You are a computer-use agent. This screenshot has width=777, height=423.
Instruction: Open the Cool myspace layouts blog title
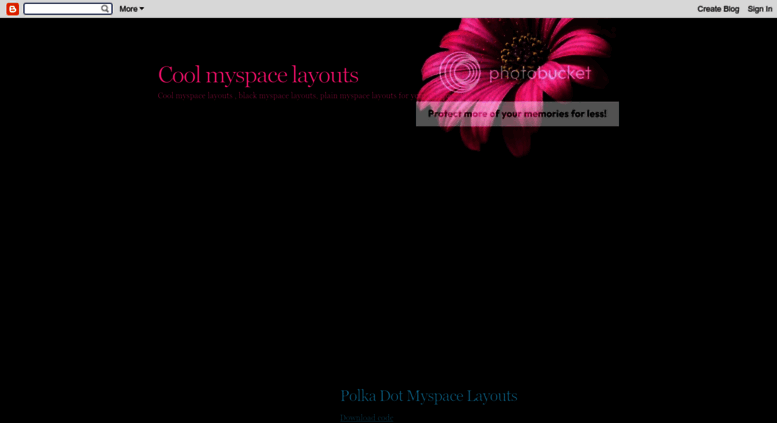pyautogui.click(x=258, y=75)
